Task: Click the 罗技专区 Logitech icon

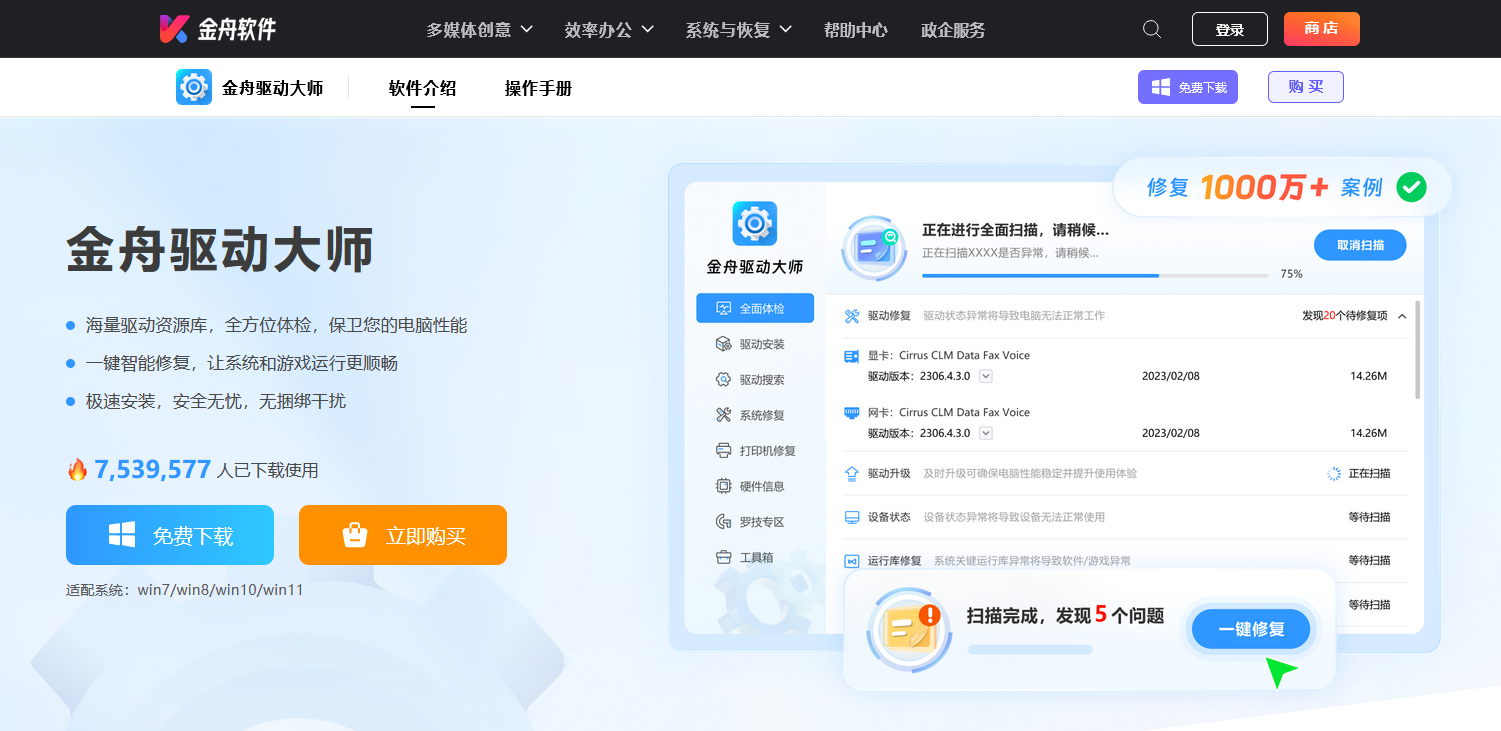Action: click(724, 522)
